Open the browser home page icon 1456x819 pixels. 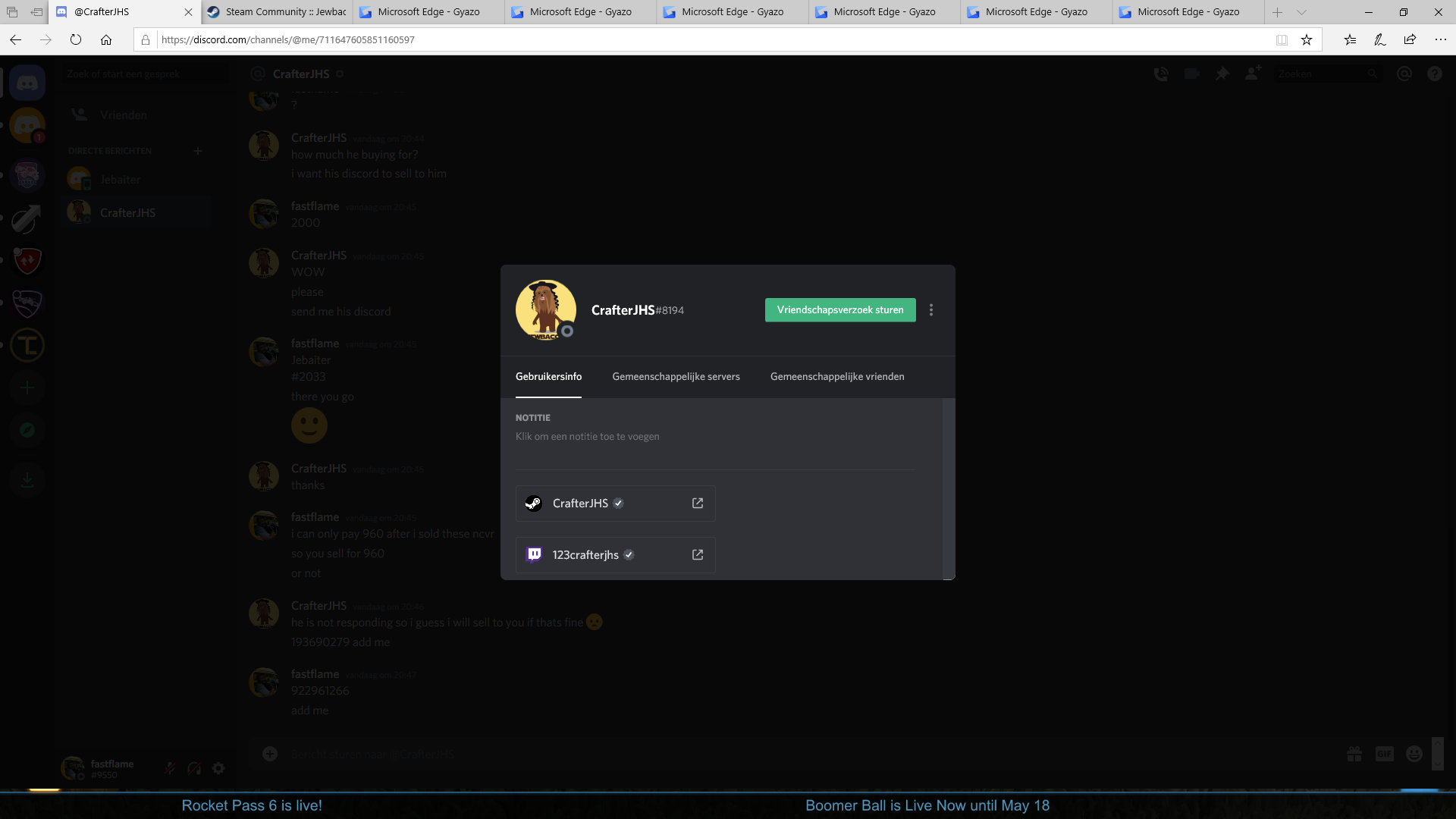(106, 40)
